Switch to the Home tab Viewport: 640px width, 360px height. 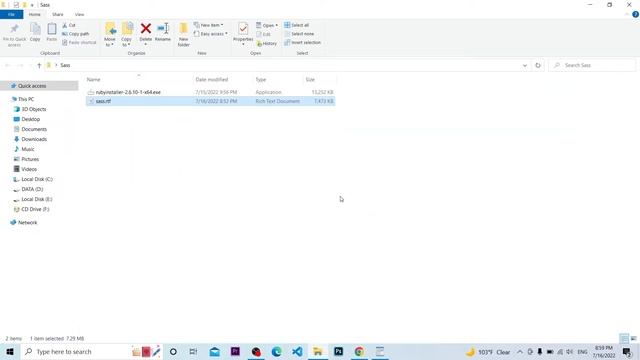[35, 14]
